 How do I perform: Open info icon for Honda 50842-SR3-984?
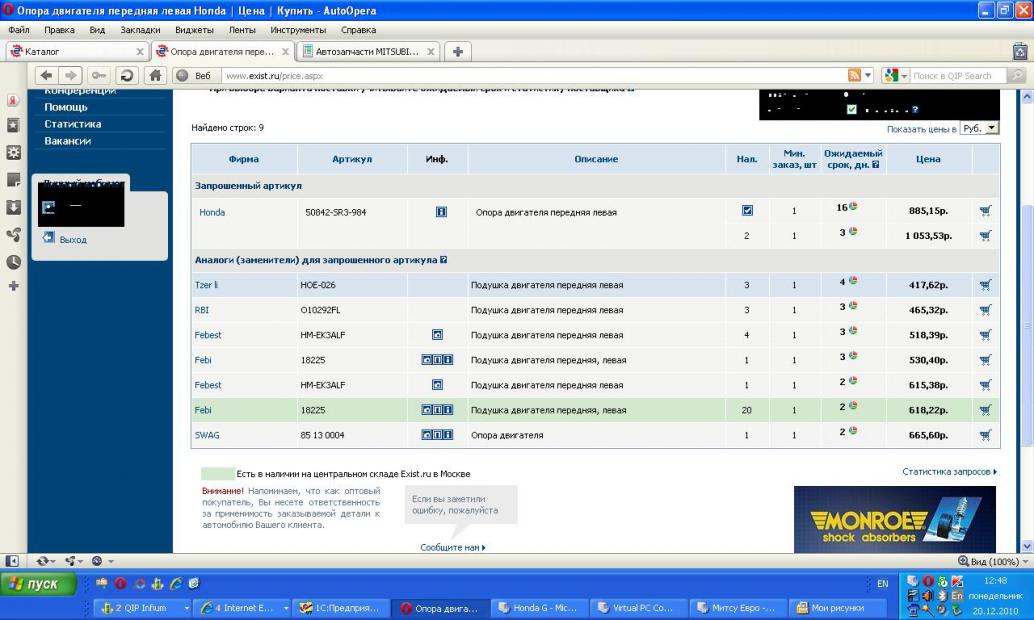(441, 212)
